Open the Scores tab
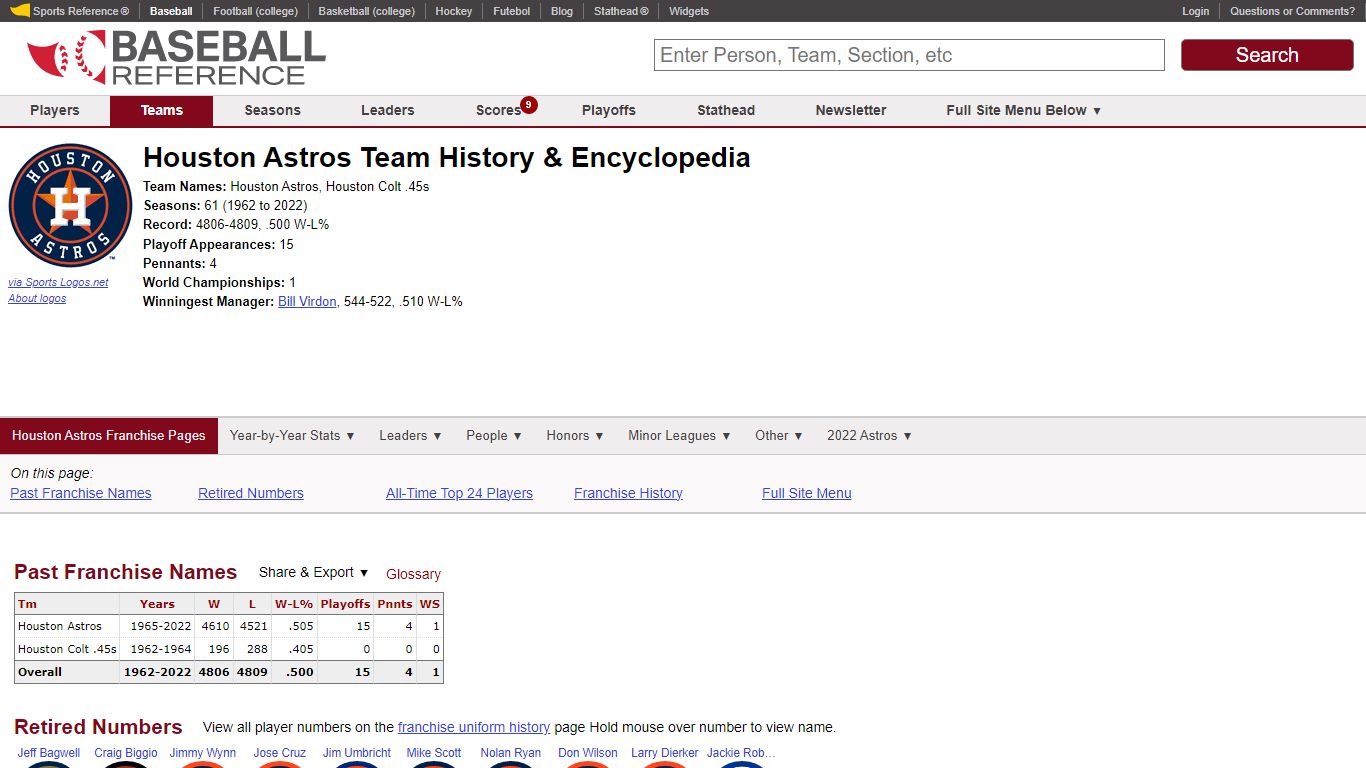 (498, 110)
